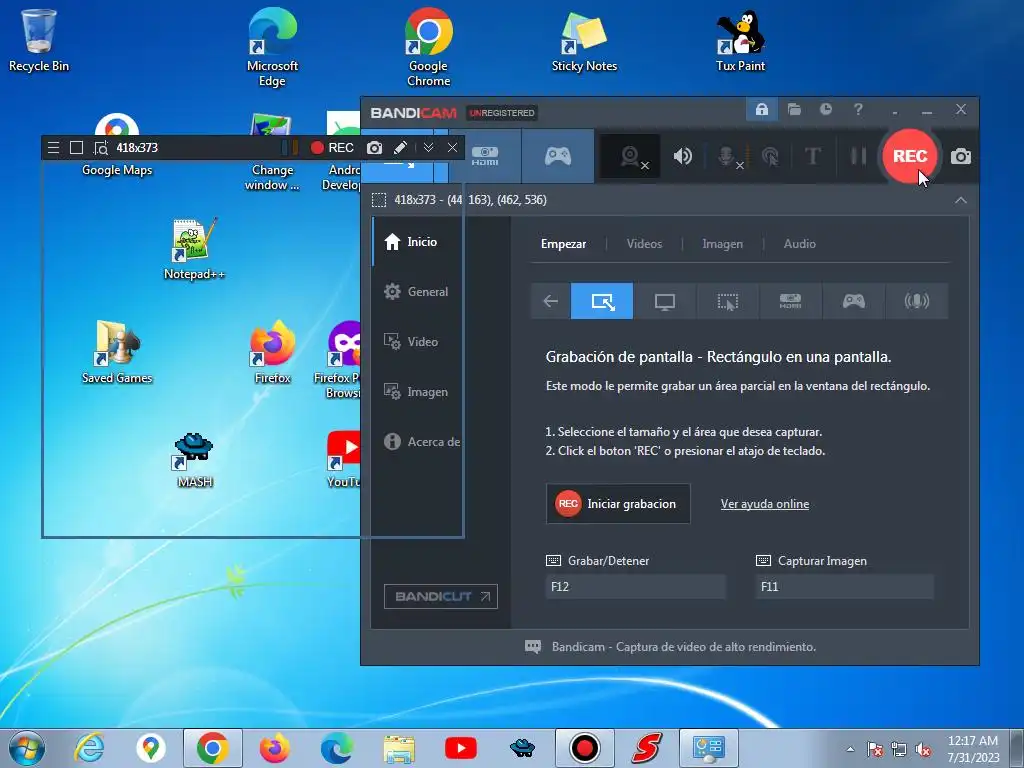Screen dimensions: 1024x768
Task: Click the Notepad++ desktop shortcut
Action: tap(194, 249)
